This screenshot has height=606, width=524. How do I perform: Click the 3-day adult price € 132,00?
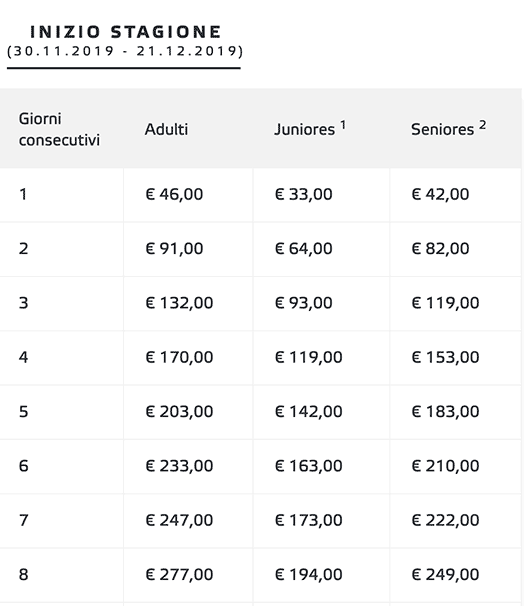pos(179,303)
